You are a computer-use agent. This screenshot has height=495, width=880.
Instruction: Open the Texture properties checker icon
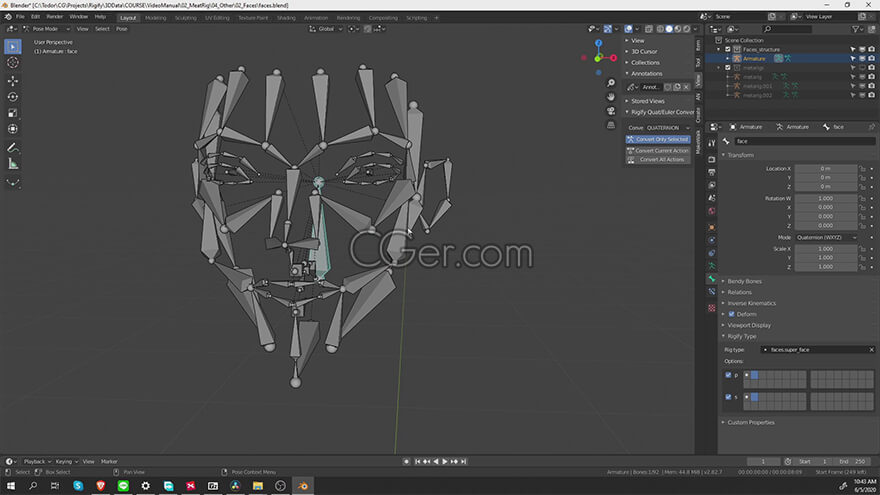[712, 308]
